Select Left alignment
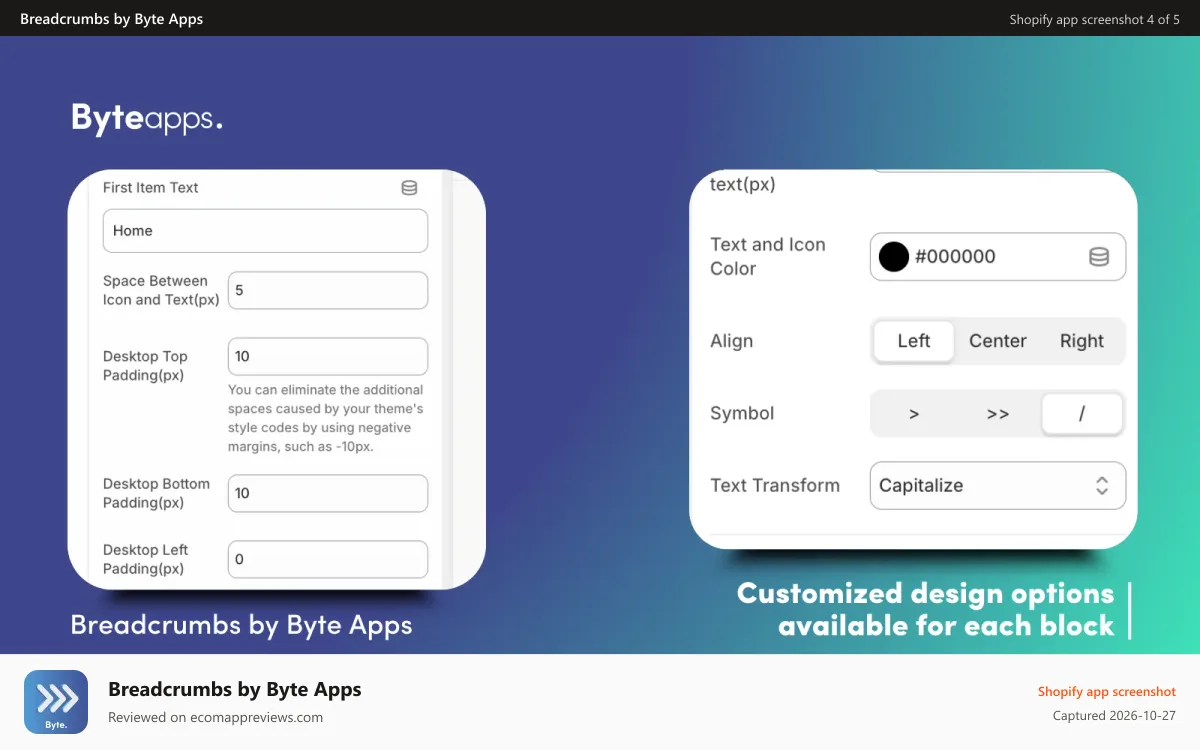Image resolution: width=1200 pixels, height=750 pixels. (x=914, y=341)
